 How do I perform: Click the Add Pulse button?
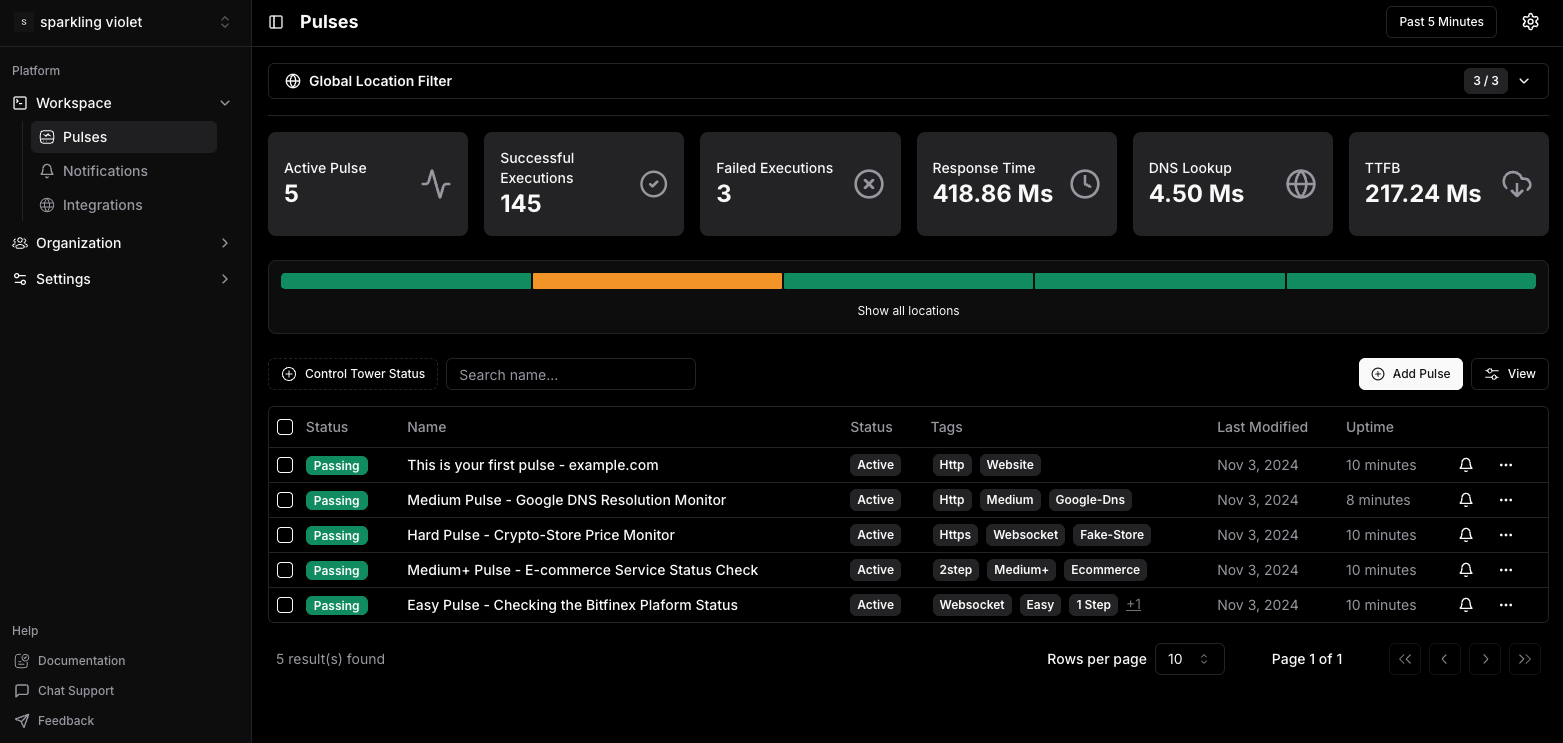tap(1411, 374)
